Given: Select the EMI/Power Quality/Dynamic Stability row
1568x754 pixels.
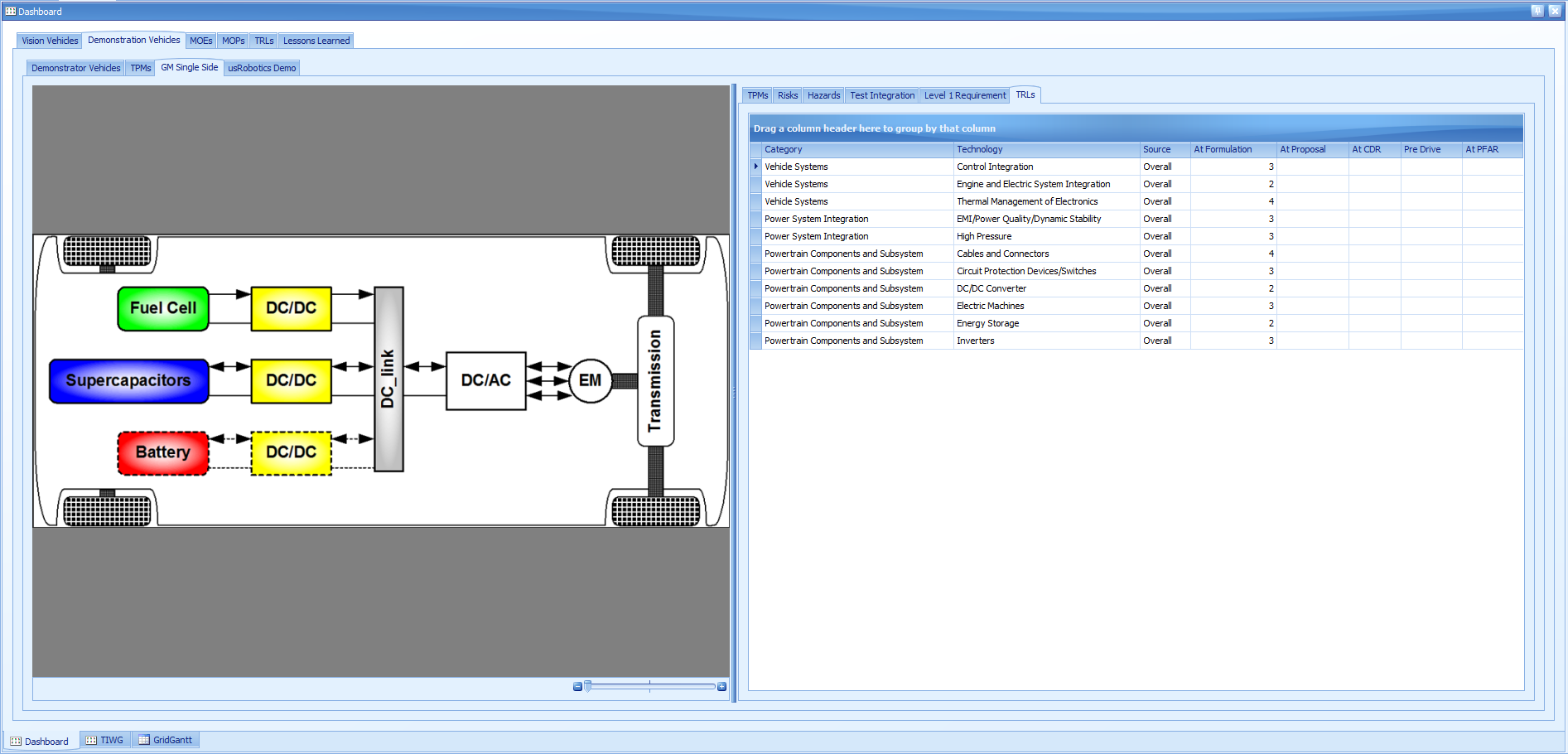Looking at the screenshot, I should [x=1136, y=219].
